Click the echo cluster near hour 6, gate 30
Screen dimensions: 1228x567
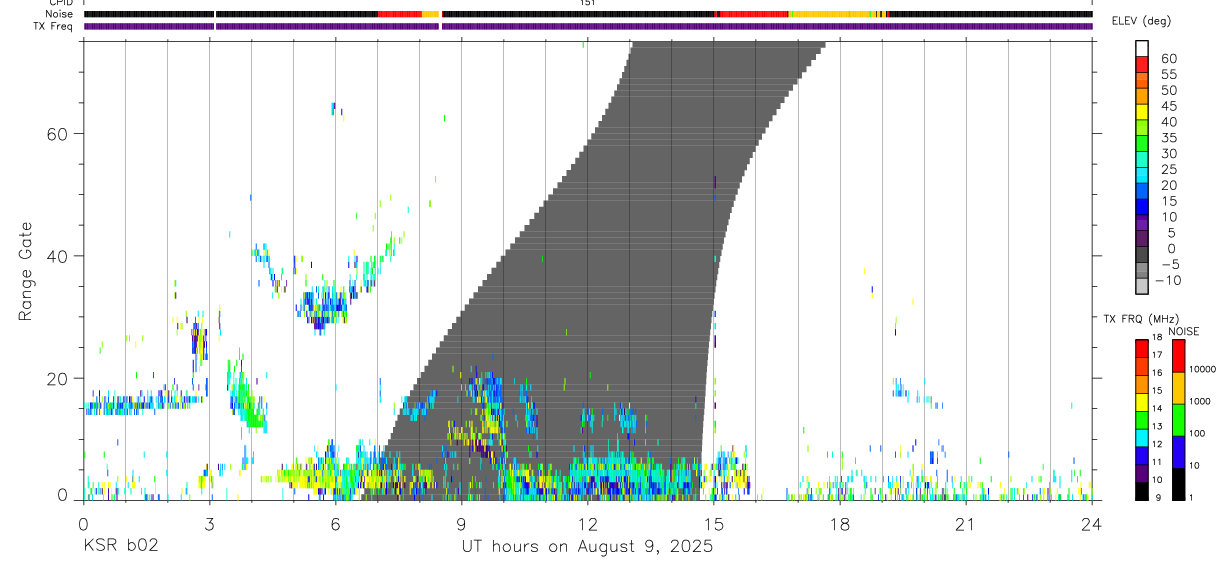[325, 308]
